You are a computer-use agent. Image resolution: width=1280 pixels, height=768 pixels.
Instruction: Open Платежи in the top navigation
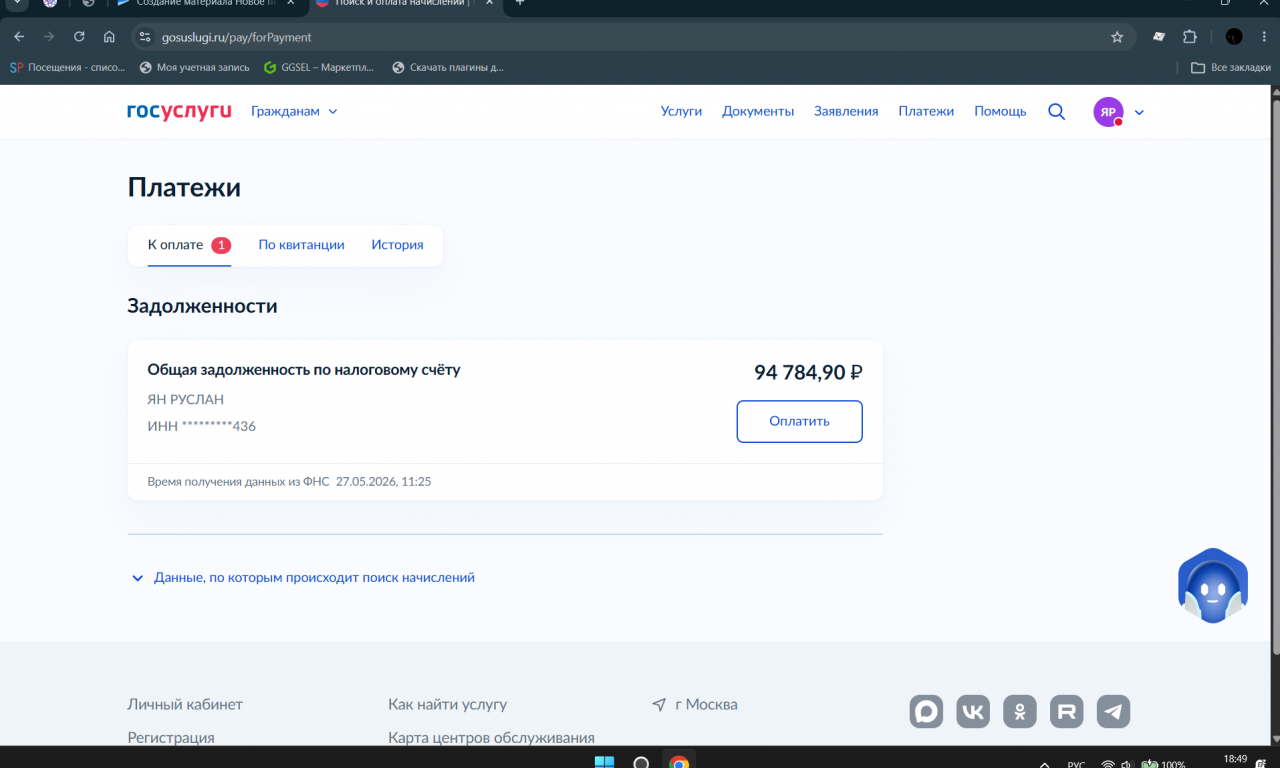(926, 111)
